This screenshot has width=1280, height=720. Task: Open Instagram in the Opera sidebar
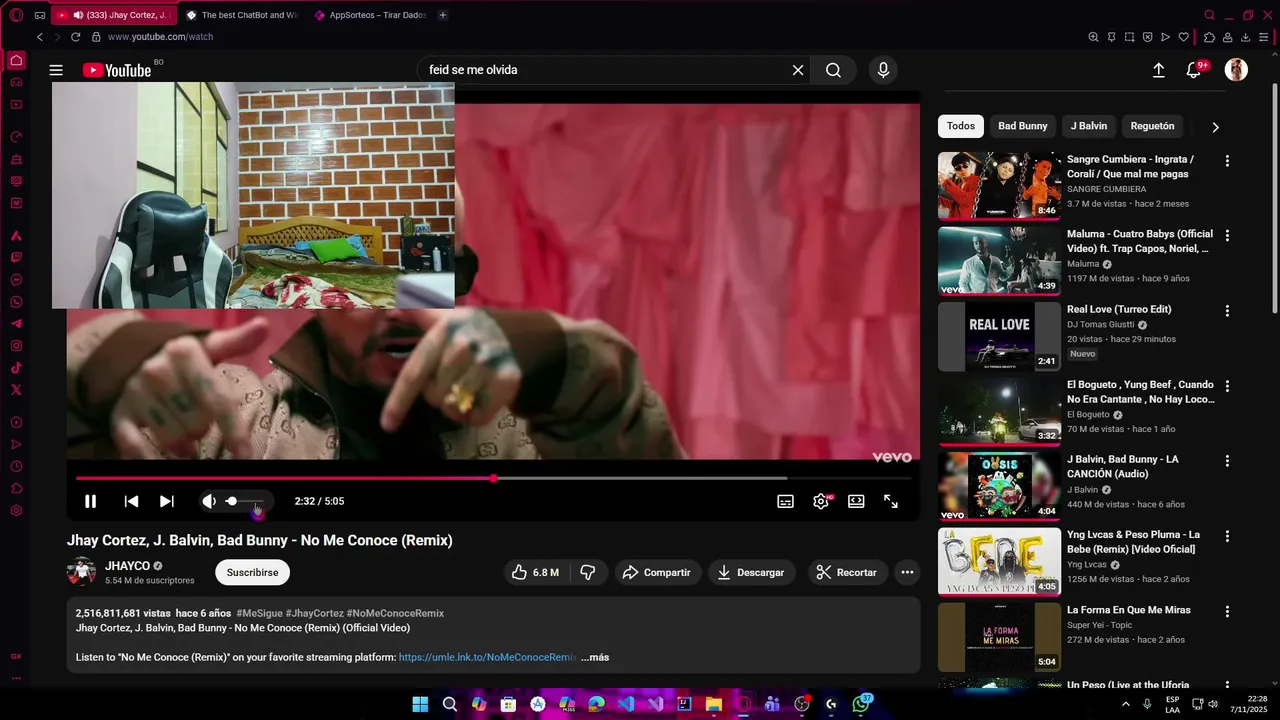tap(16, 346)
